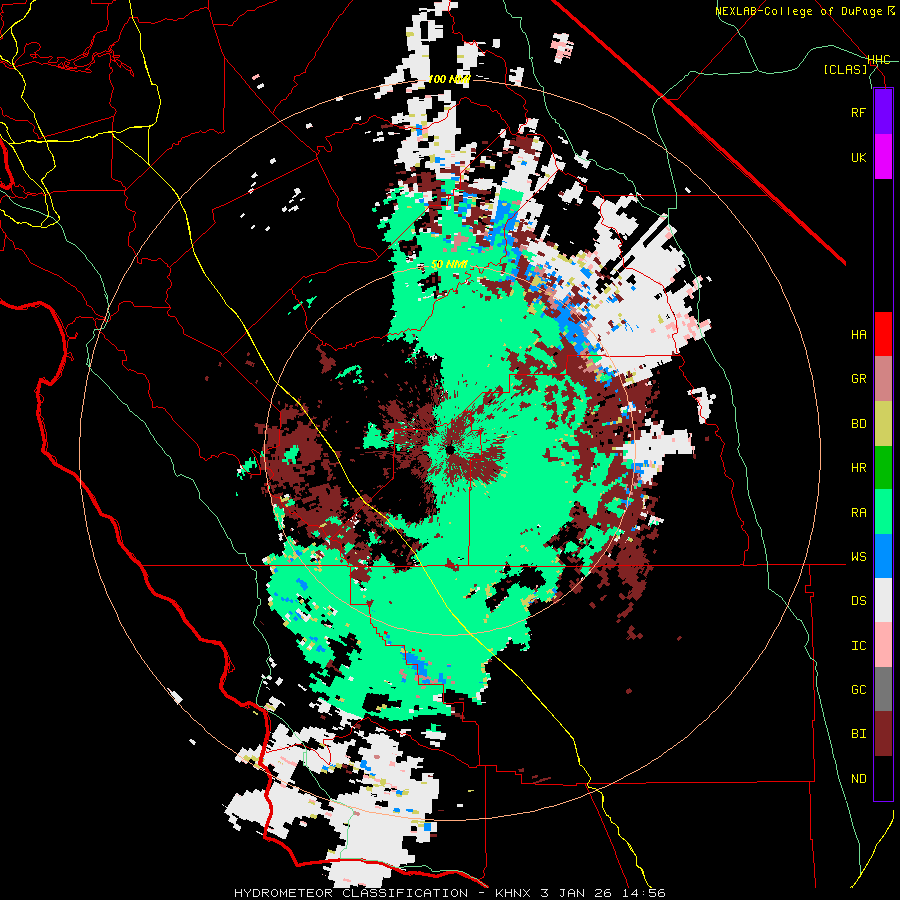Click the HA legend label

coord(858,334)
